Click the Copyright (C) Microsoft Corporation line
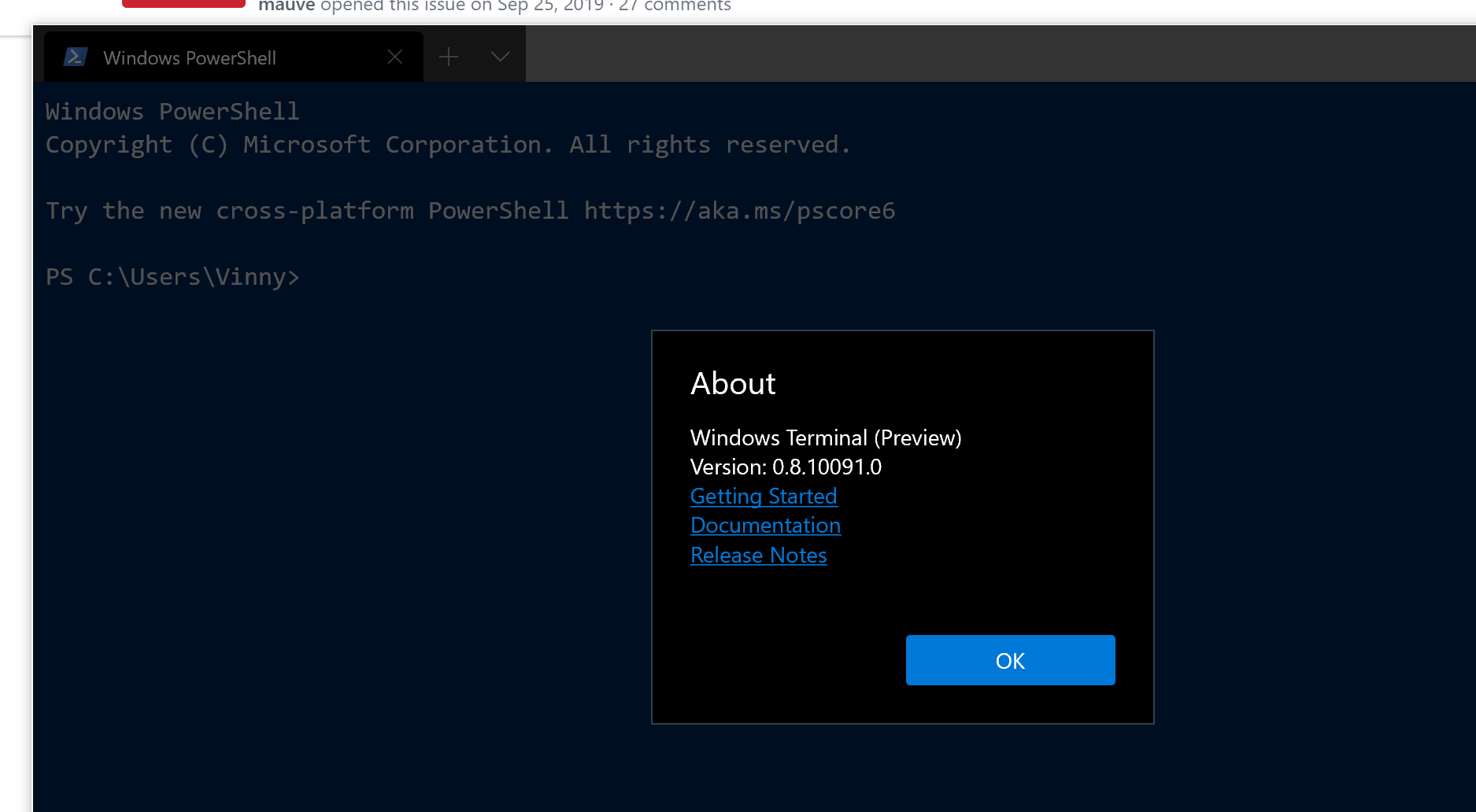 [x=448, y=145]
